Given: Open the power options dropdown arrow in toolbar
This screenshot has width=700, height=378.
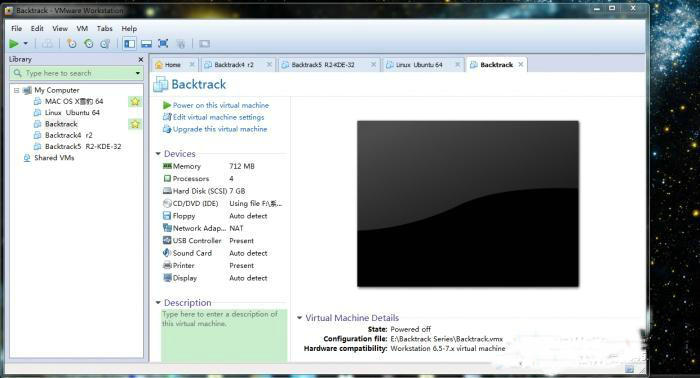Looking at the screenshot, I should click(x=26, y=44).
